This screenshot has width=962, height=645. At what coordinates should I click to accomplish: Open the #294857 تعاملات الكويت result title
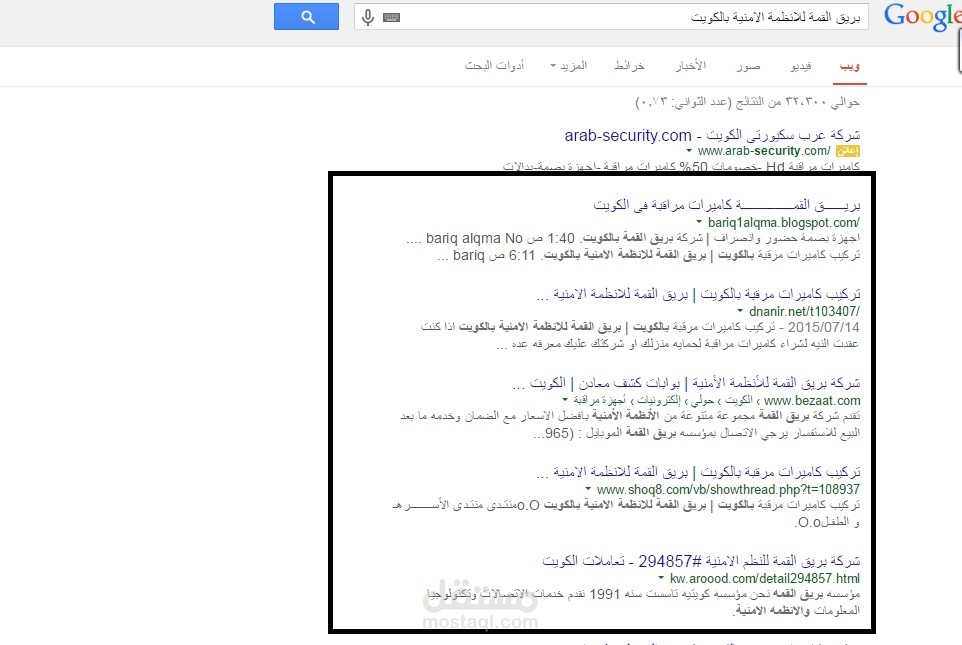[x=701, y=561]
